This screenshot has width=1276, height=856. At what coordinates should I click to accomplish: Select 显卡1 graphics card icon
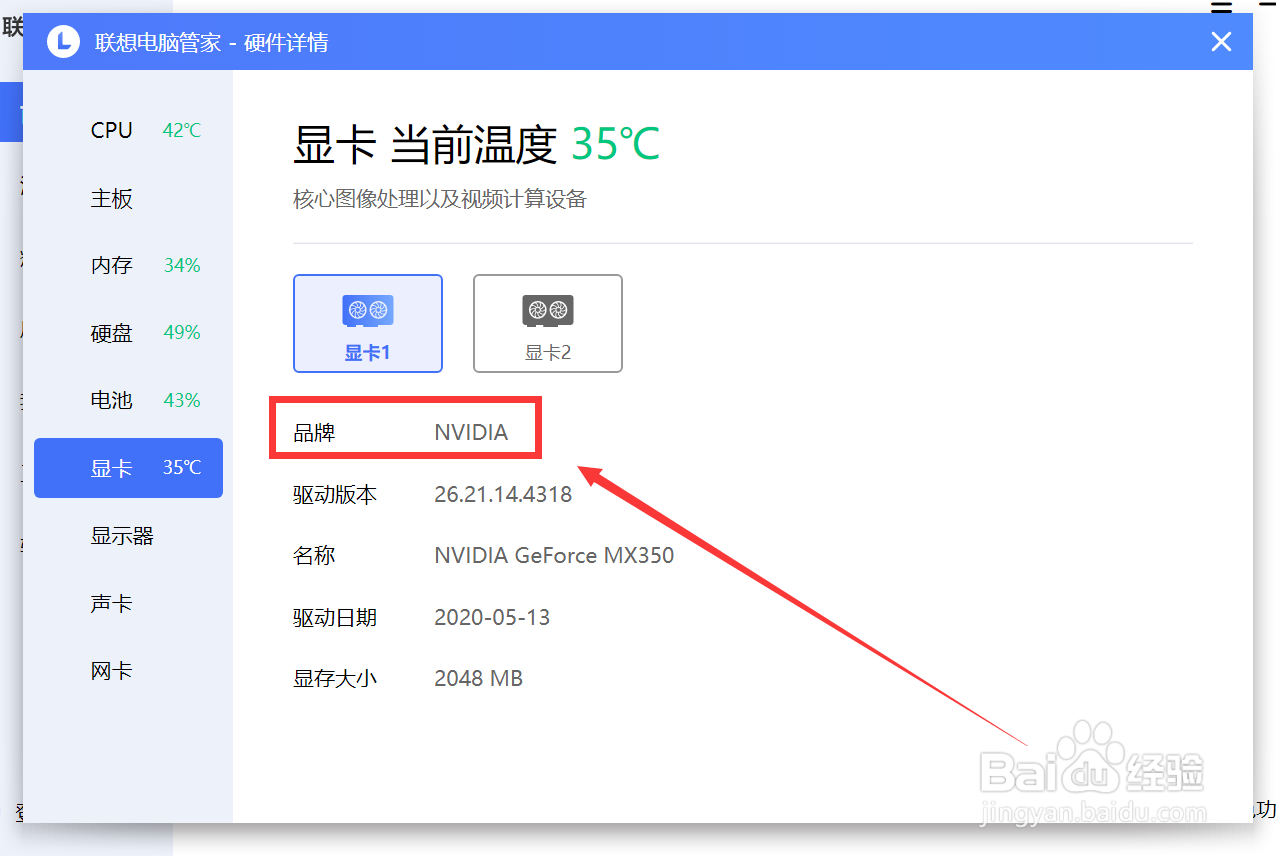click(x=368, y=323)
